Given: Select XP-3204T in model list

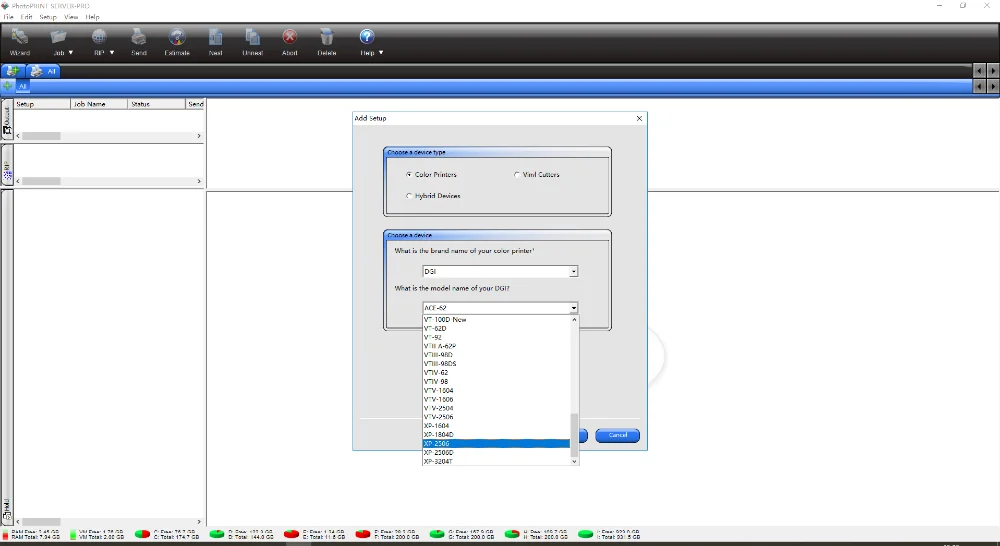Looking at the screenshot, I should click(x=496, y=461).
